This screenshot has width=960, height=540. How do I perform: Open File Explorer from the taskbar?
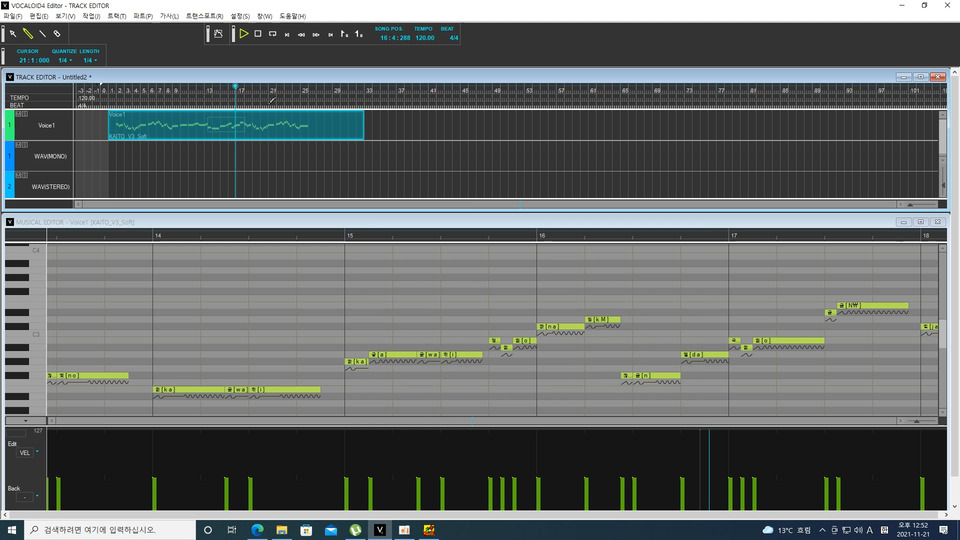pyautogui.click(x=282, y=530)
